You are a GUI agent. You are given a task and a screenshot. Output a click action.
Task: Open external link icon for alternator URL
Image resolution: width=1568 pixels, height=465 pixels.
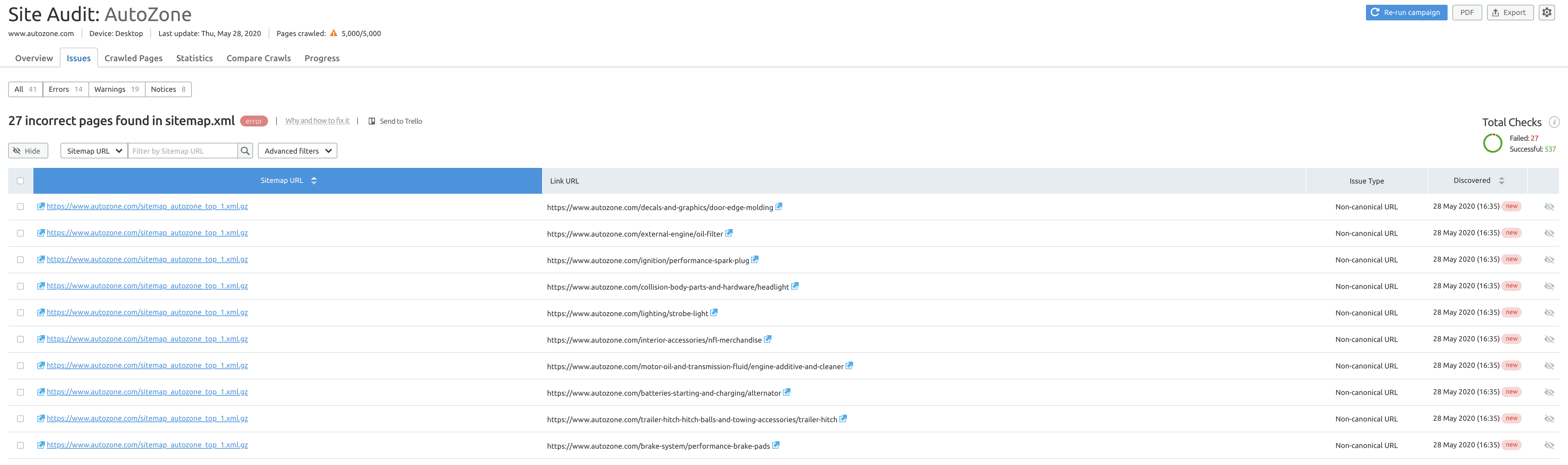tap(786, 393)
